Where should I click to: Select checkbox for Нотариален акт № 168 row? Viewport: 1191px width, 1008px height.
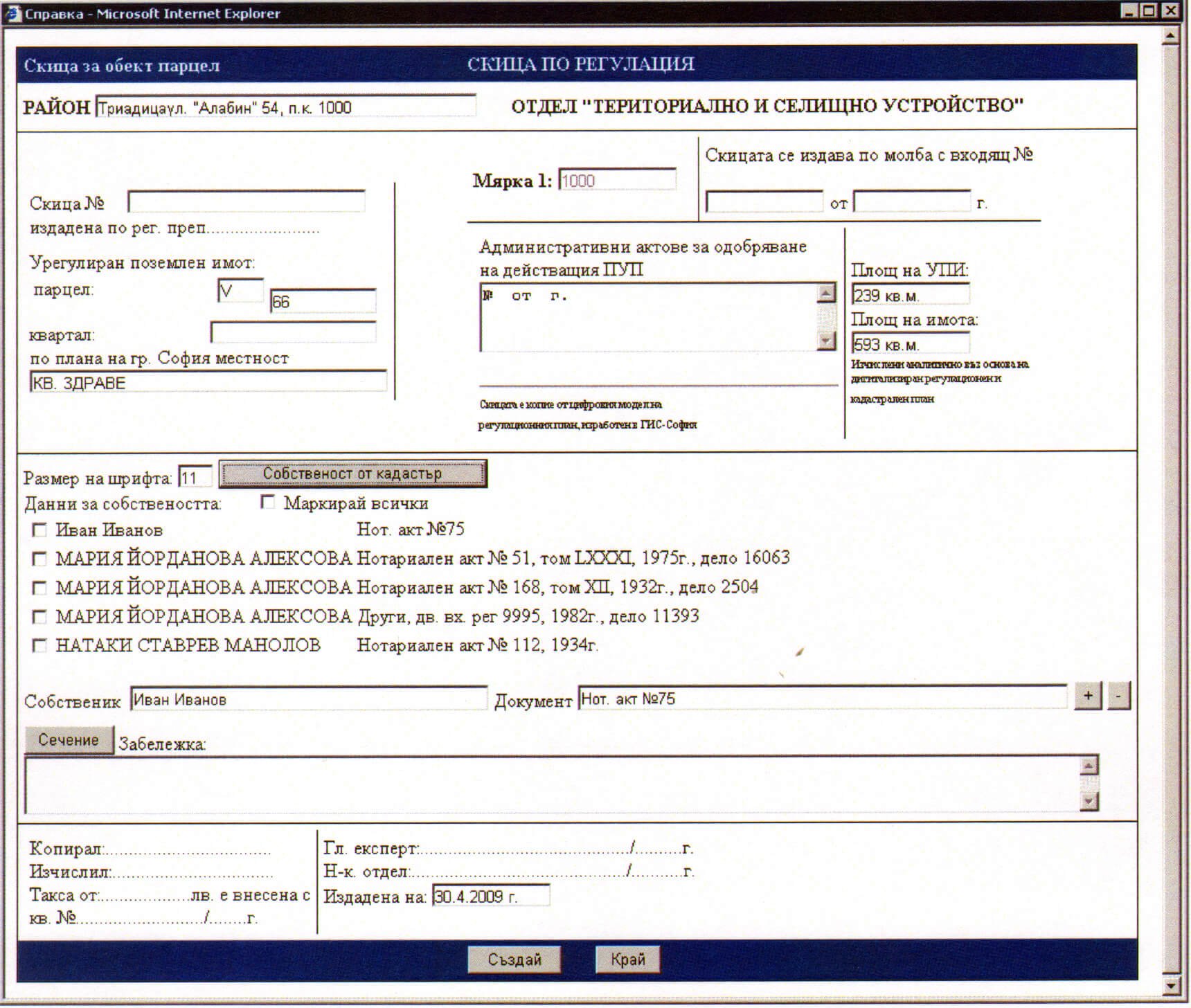(x=39, y=588)
